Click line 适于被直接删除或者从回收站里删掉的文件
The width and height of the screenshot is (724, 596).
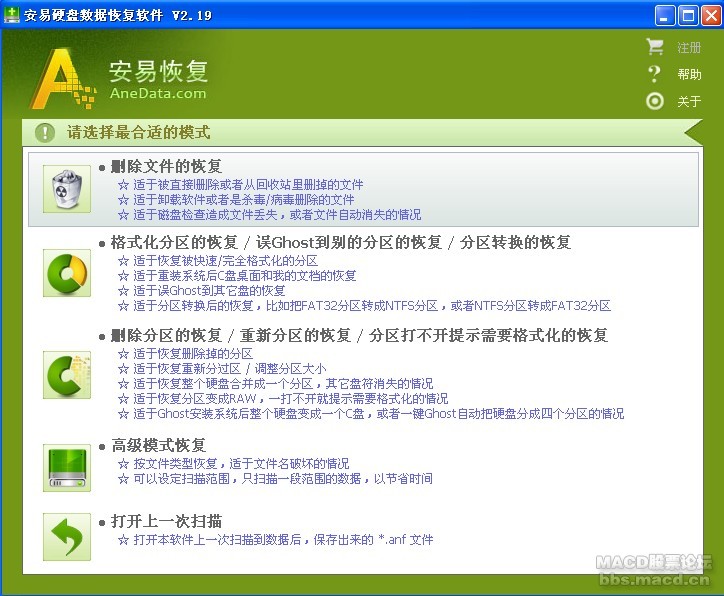coord(248,185)
